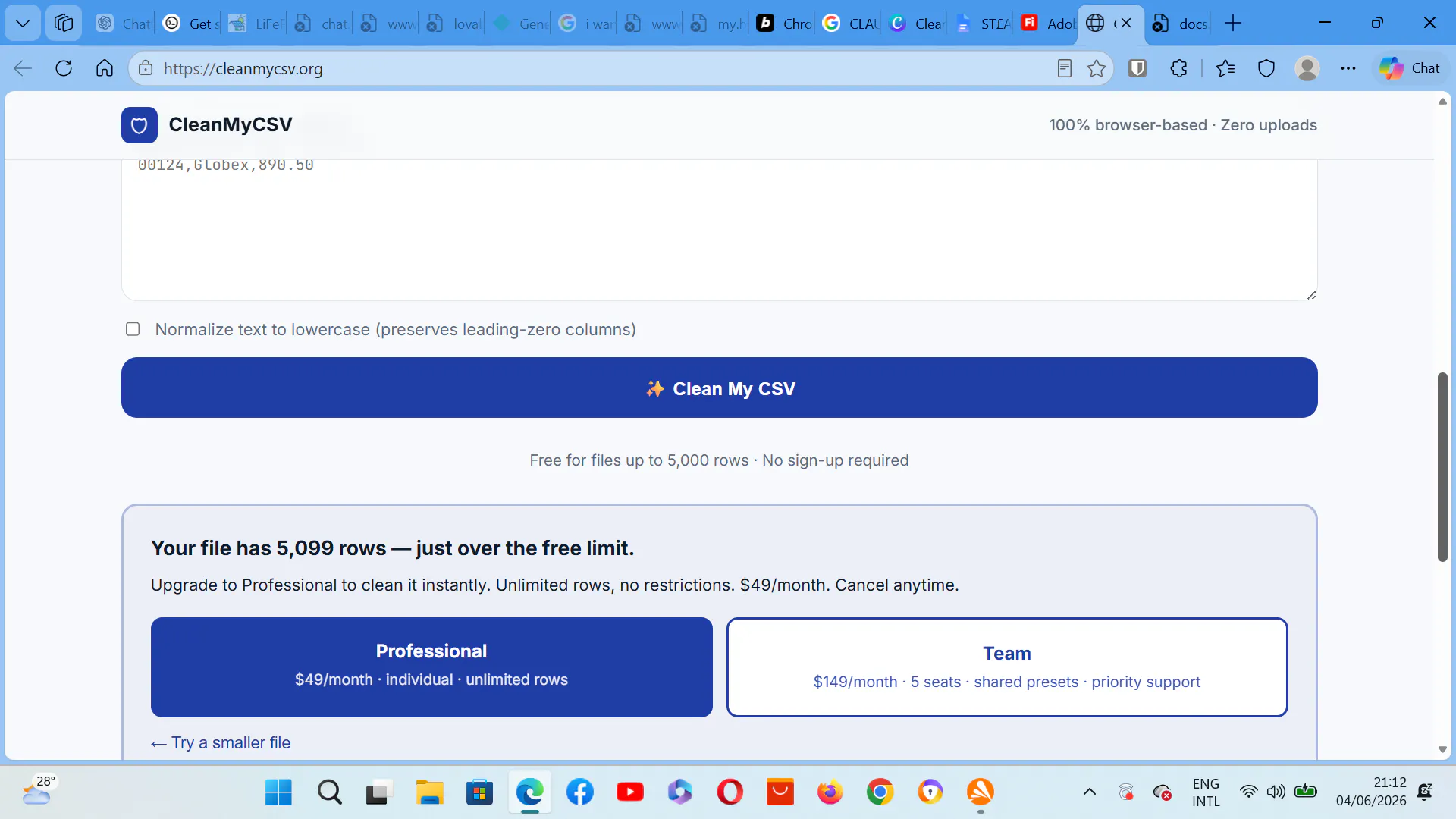Open the notifications bell icon
The height and width of the screenshot is (819, 1456).
click(x=1425, y=792)
